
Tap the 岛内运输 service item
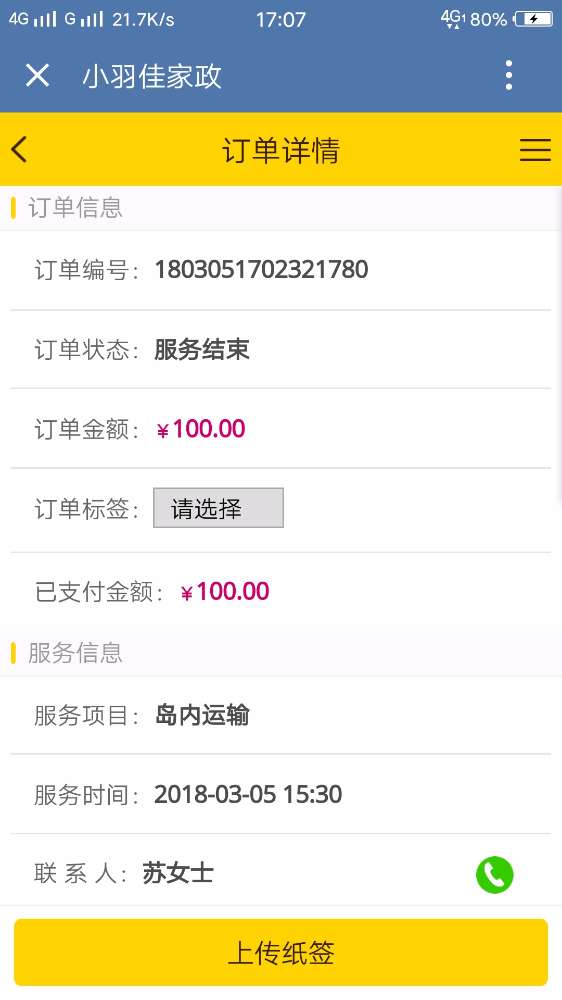[x=202, y=715]
